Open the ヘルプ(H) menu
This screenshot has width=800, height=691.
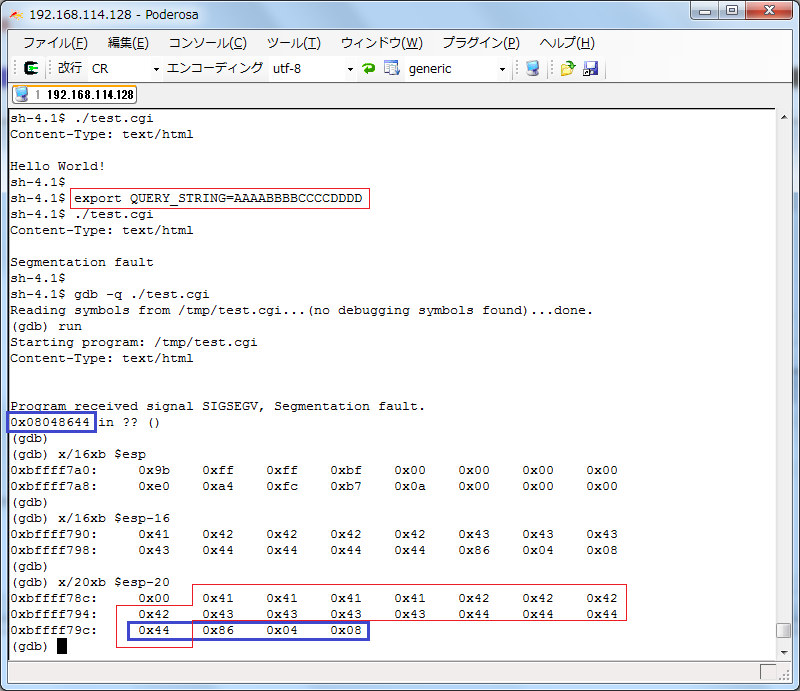tap(567, 43)
